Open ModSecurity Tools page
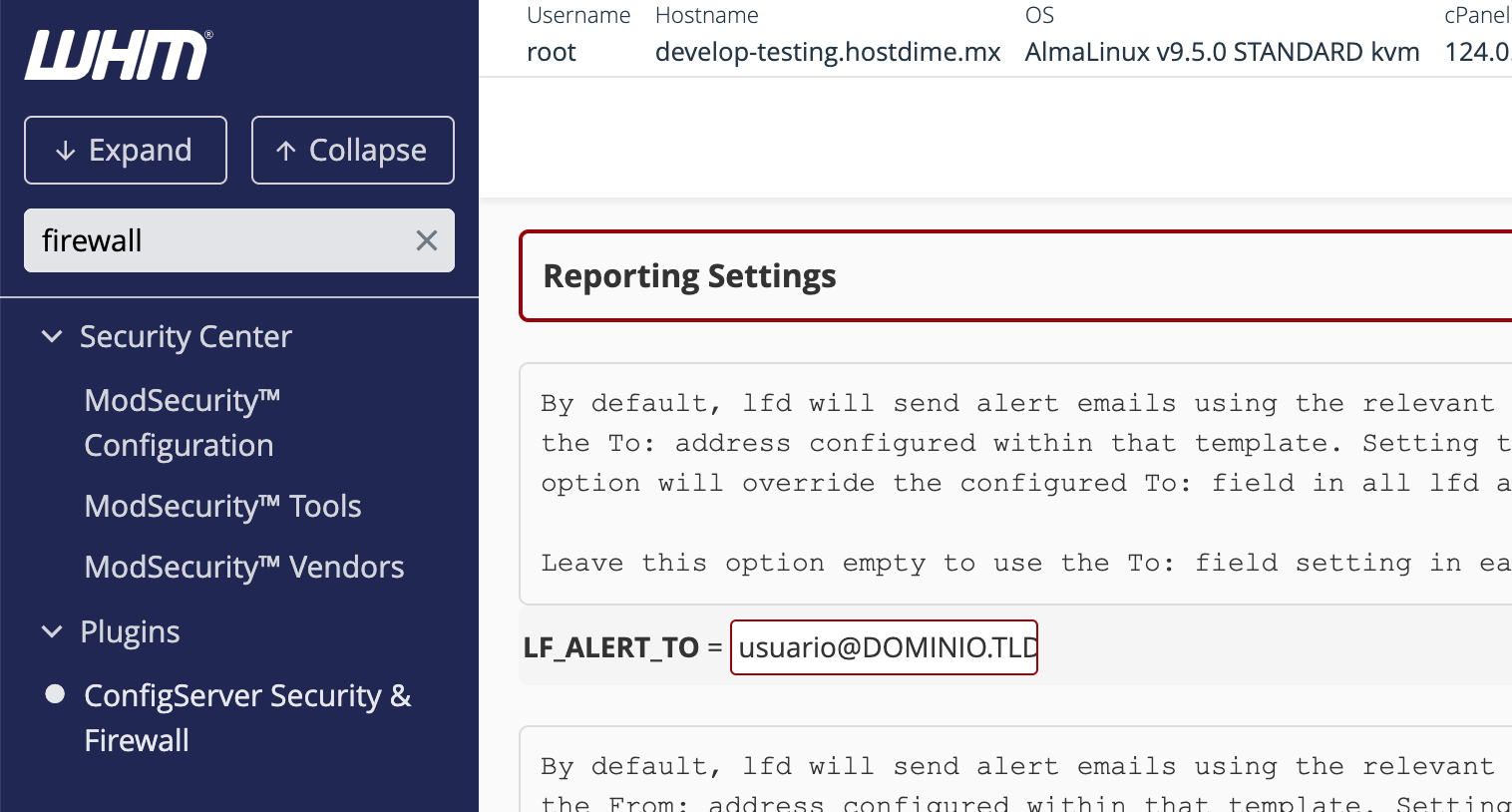This screenshot has height=812, width=1512. point(222,506)
